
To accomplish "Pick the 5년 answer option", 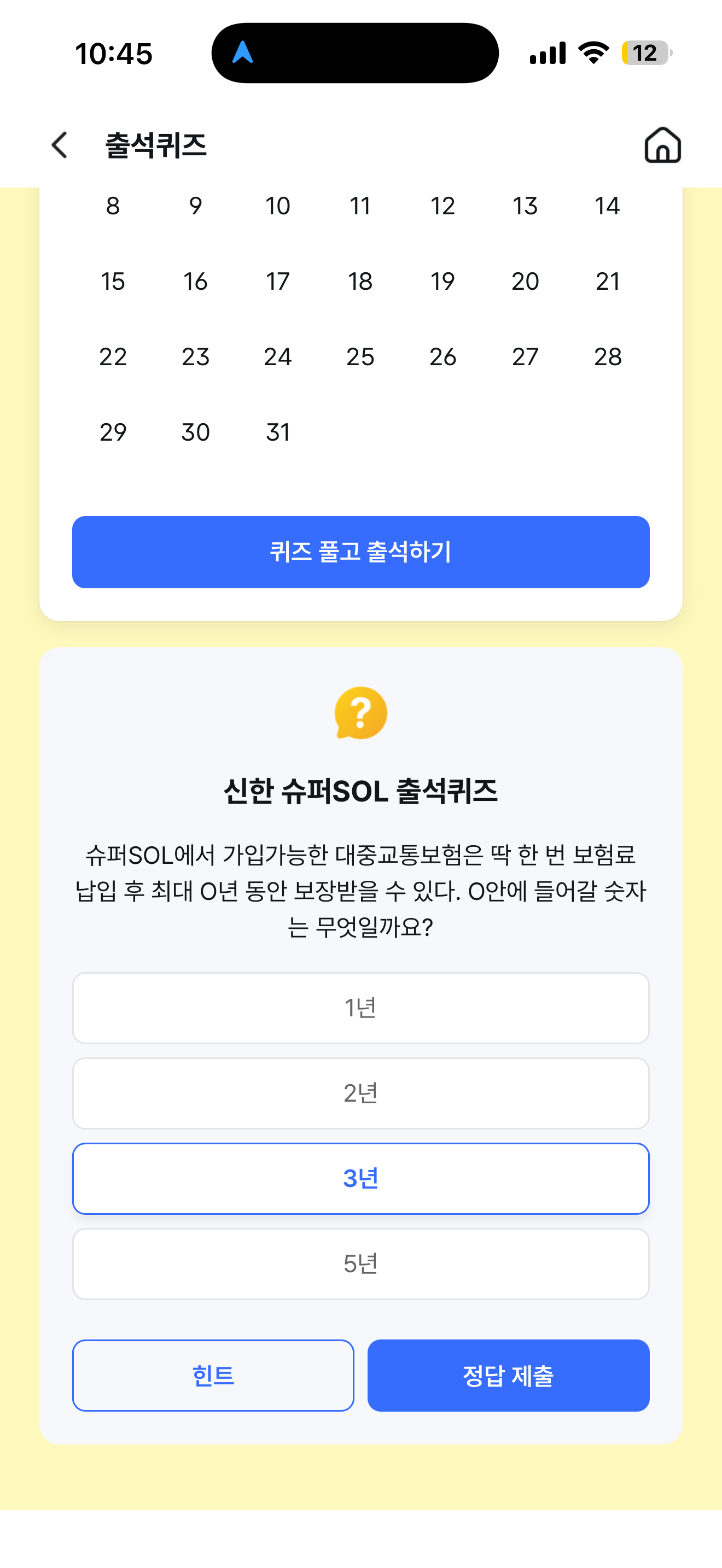I will 361,1263.
